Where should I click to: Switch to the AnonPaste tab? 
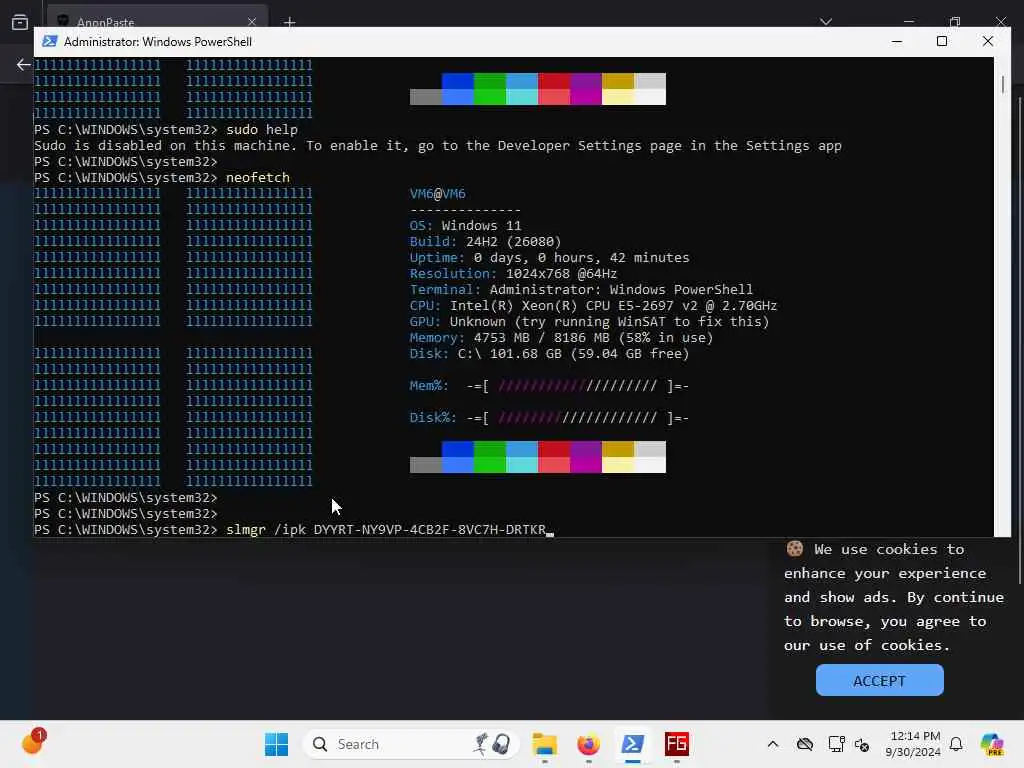click(157, 18)
